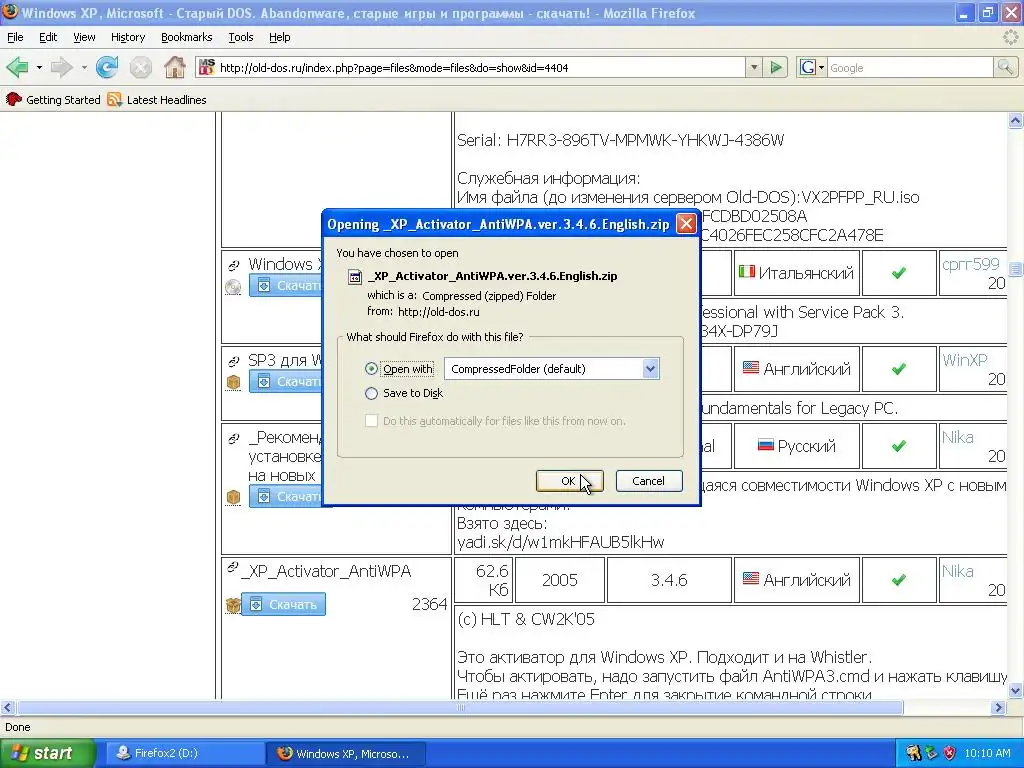The image size is (1024, 768).
Task: Select the Open with radio button
Action: tap(371, 369)
